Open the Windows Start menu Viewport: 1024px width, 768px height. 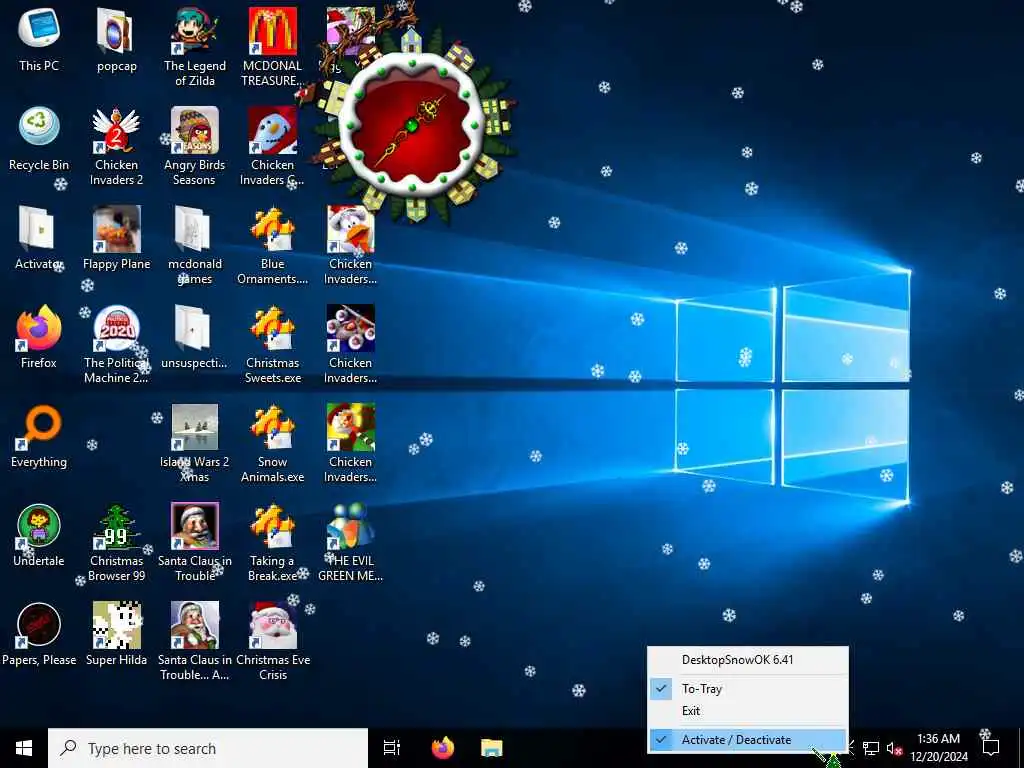pos(24,748)
